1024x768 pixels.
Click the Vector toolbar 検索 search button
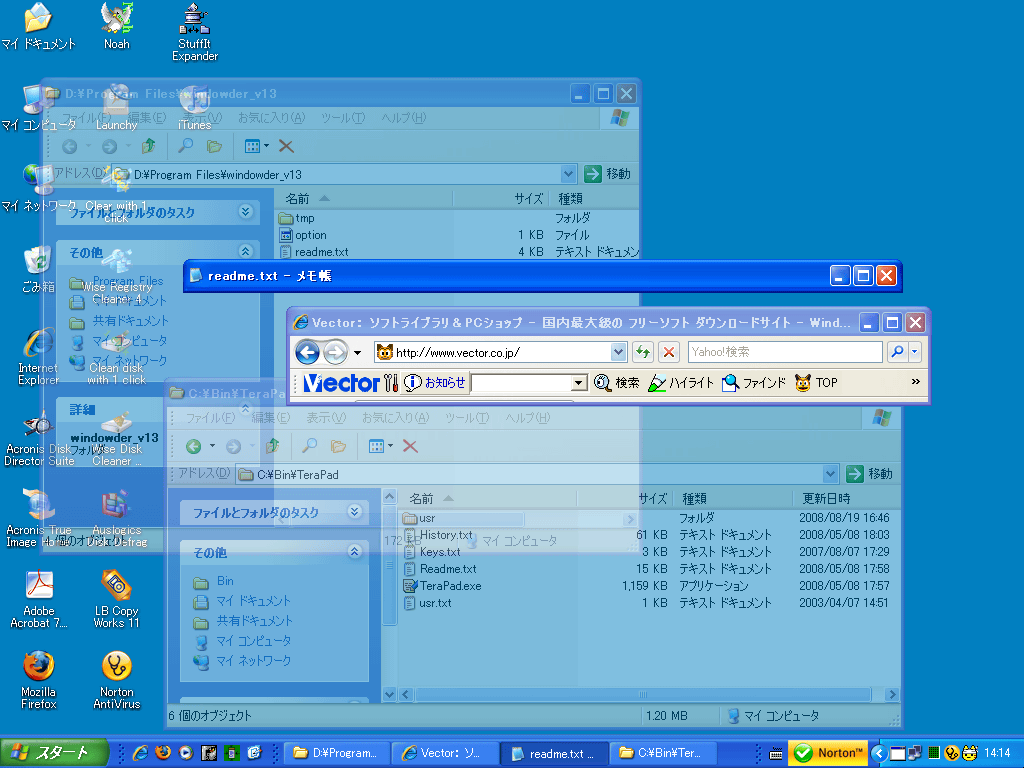point(616,383)
